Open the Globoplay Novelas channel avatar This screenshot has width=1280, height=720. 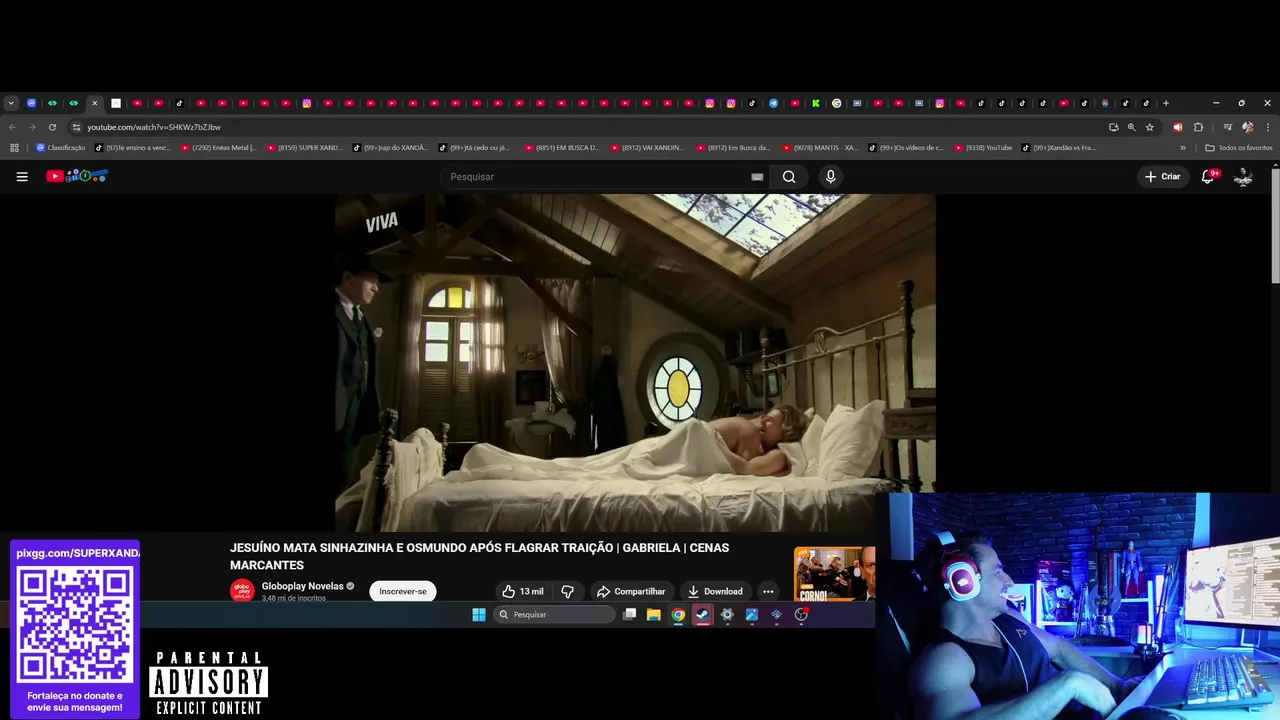[242, 590]
